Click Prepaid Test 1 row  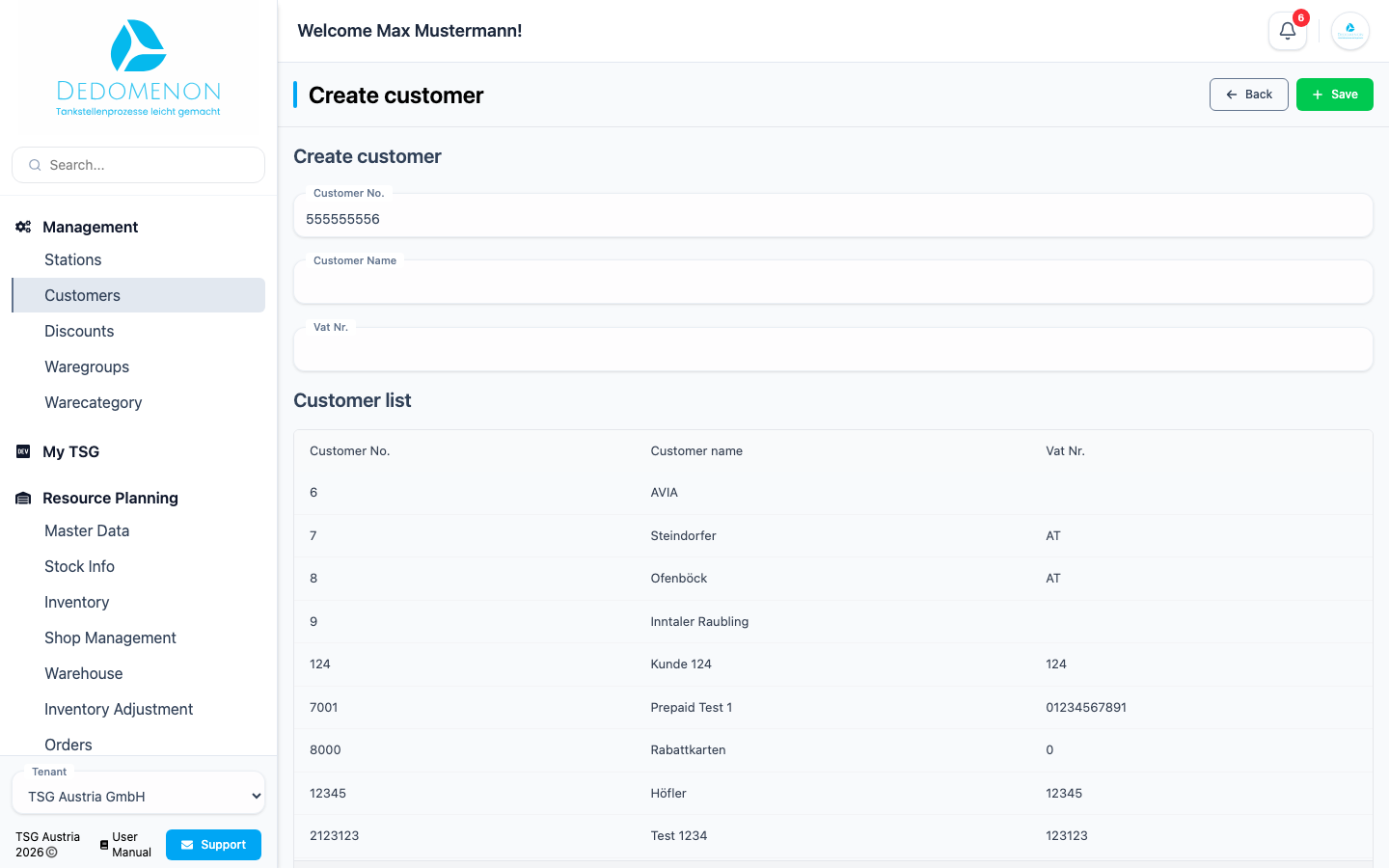[832, 707]
